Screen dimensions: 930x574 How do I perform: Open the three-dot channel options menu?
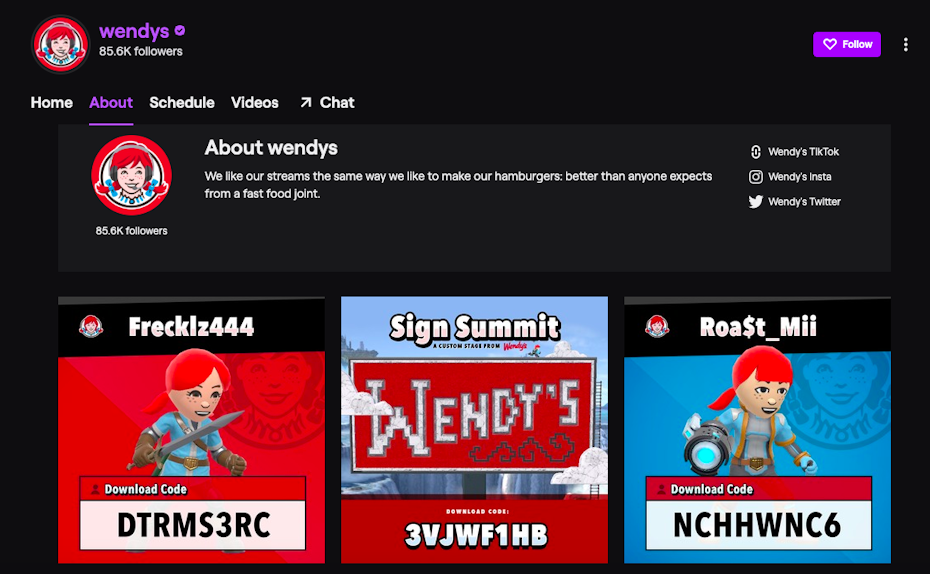tap(906, 44)
